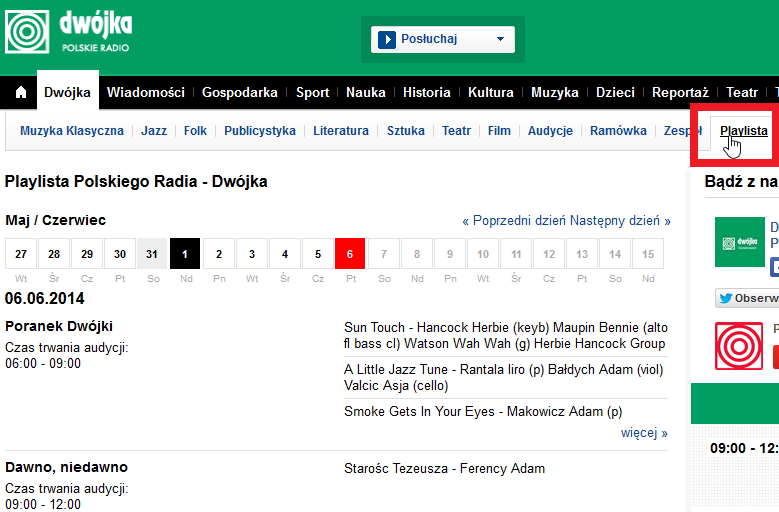Click the 06.06.2014 date heading

(45, 298)
